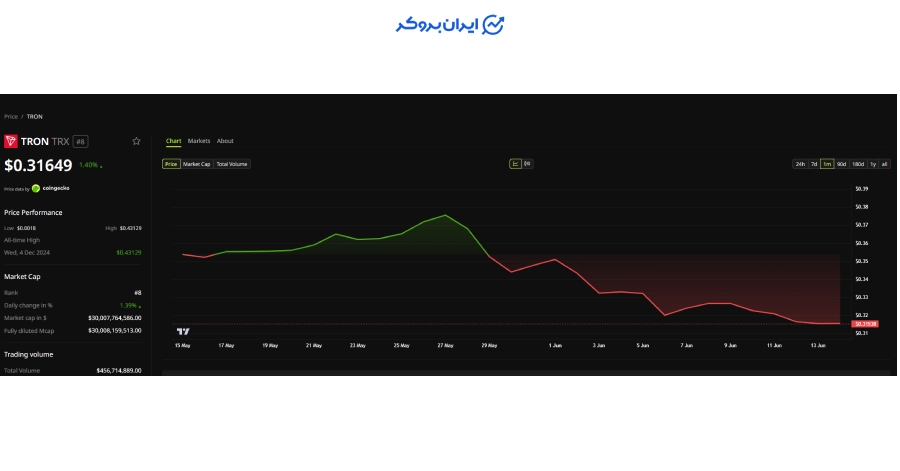Toggle the Total Volume data view

pyautogui.click(x=231, y=164)
